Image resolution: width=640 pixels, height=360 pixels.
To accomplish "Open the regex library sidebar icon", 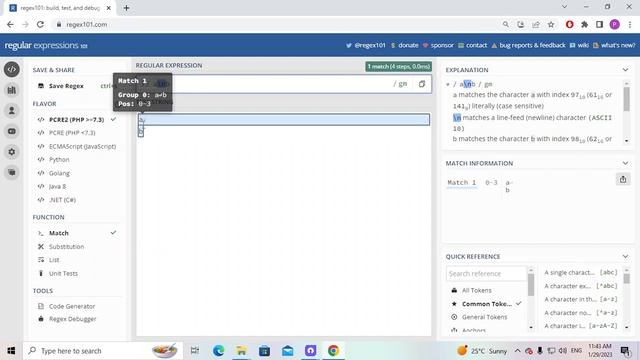I will (12, 90).
